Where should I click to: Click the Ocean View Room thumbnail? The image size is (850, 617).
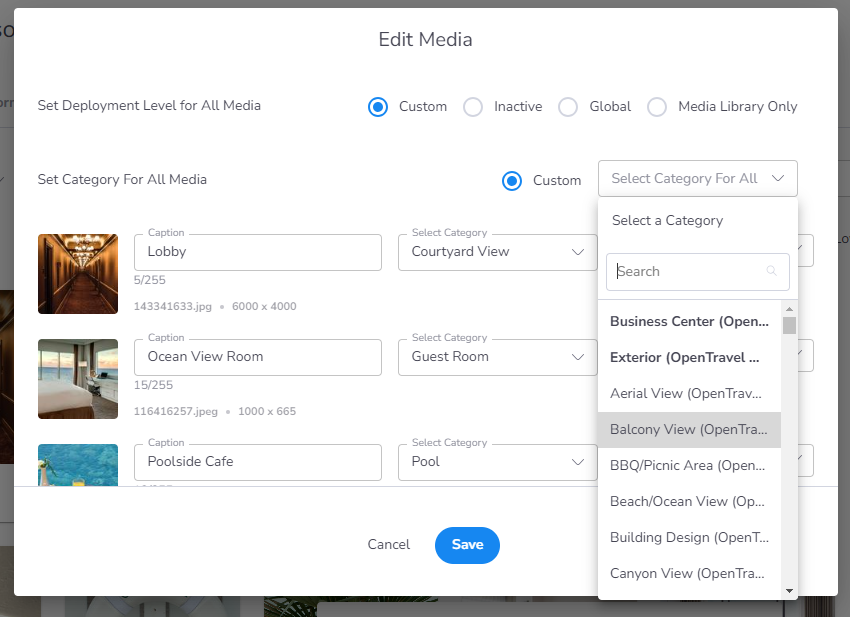click(x=78, y=379)
